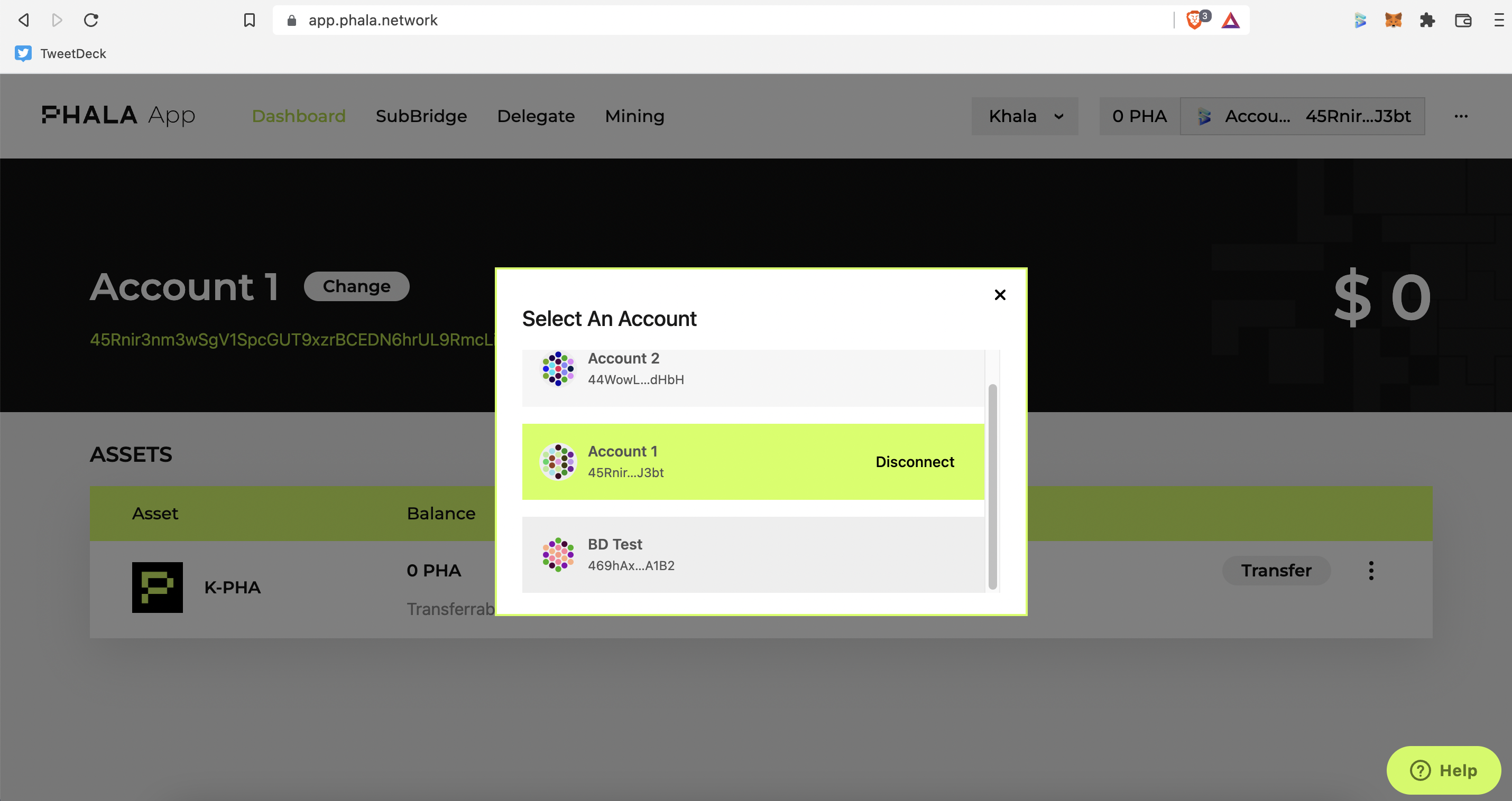Open the three-dot more menu in header
Viewport: 1512px width, 801px height.
pos(1461,116)
